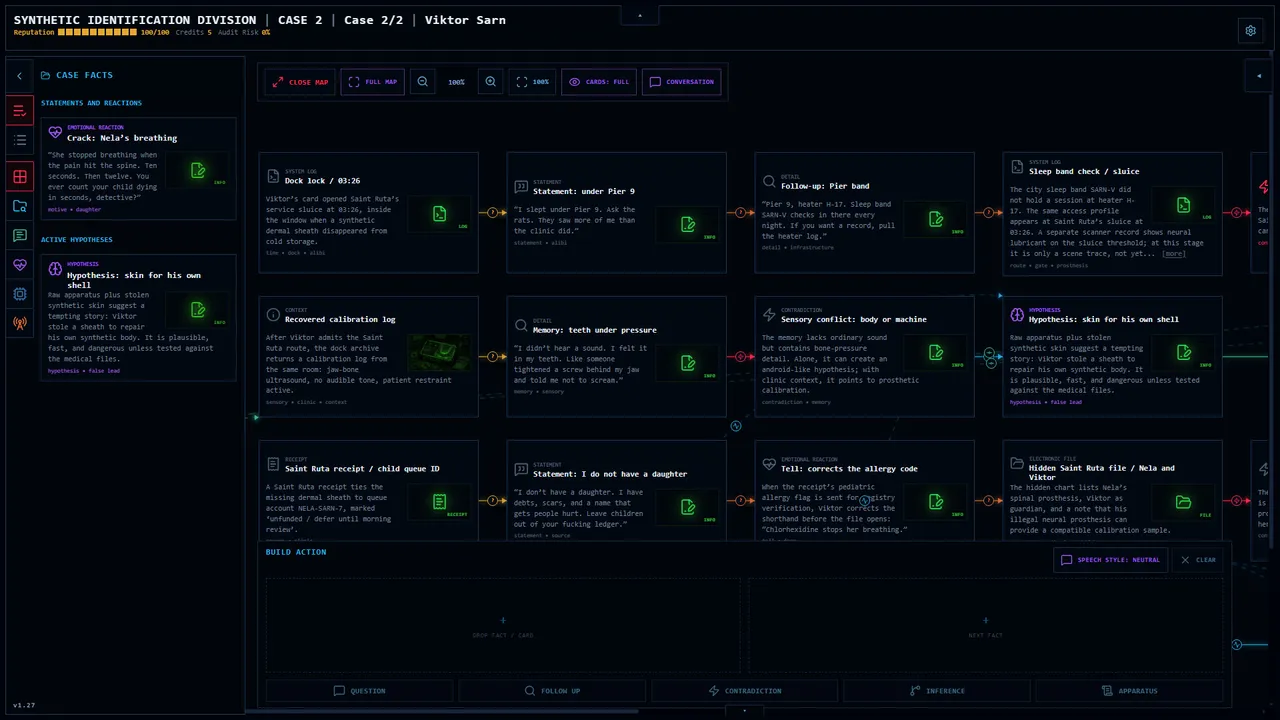Click Clear in Build Action

(1198, 560)
